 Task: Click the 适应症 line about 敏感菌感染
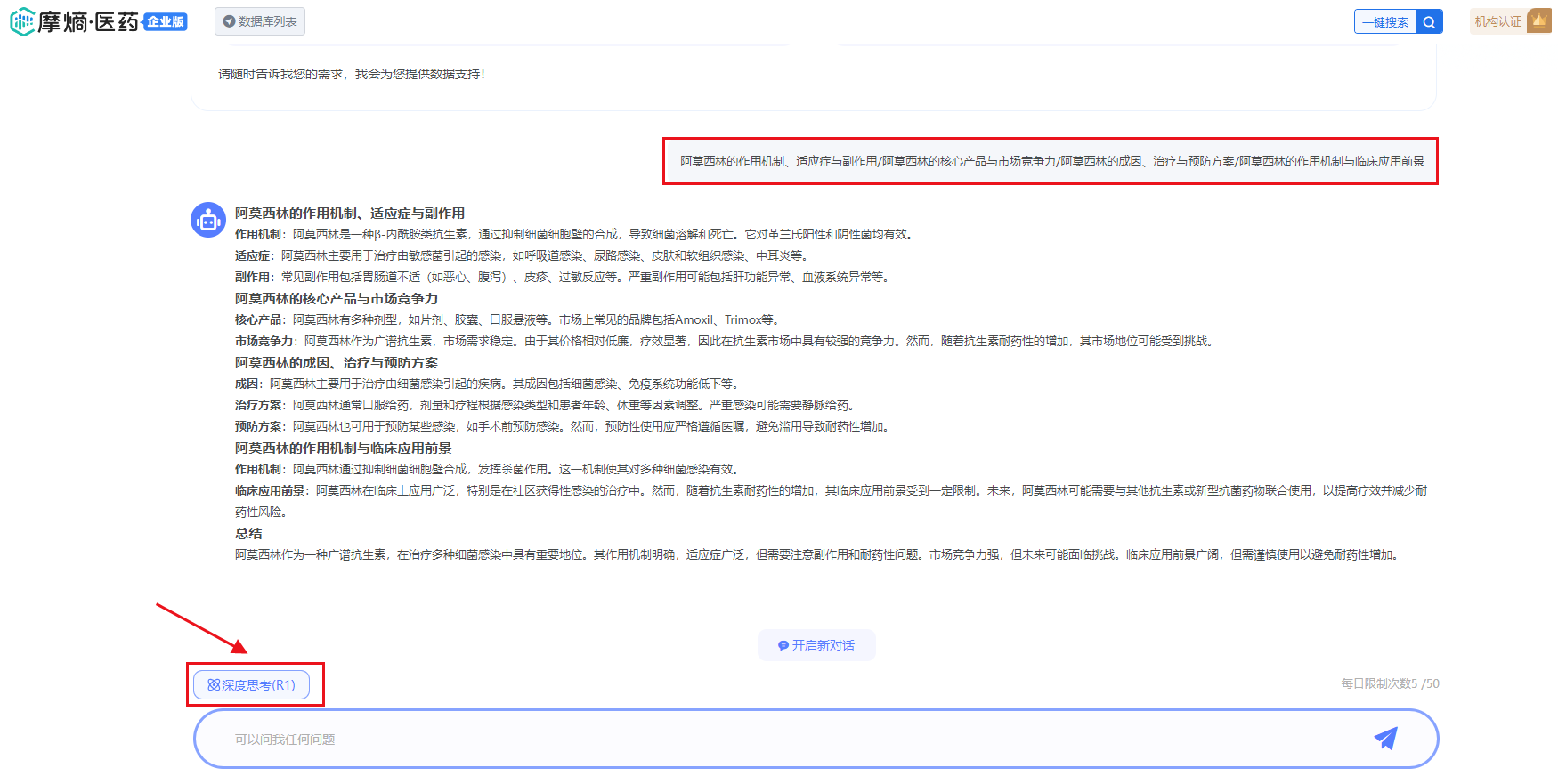coord(523,256)
